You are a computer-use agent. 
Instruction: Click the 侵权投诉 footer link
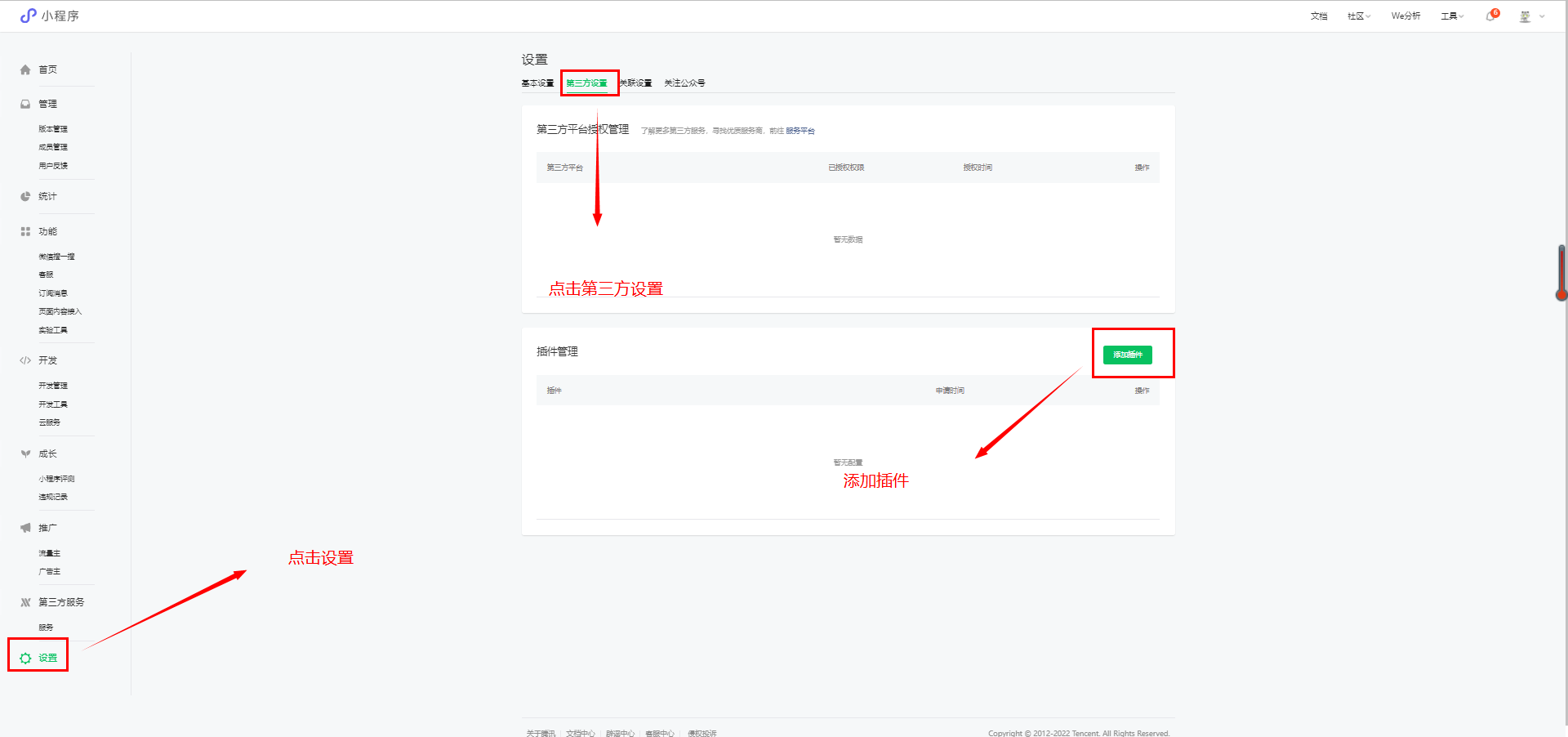coord(702,733)
